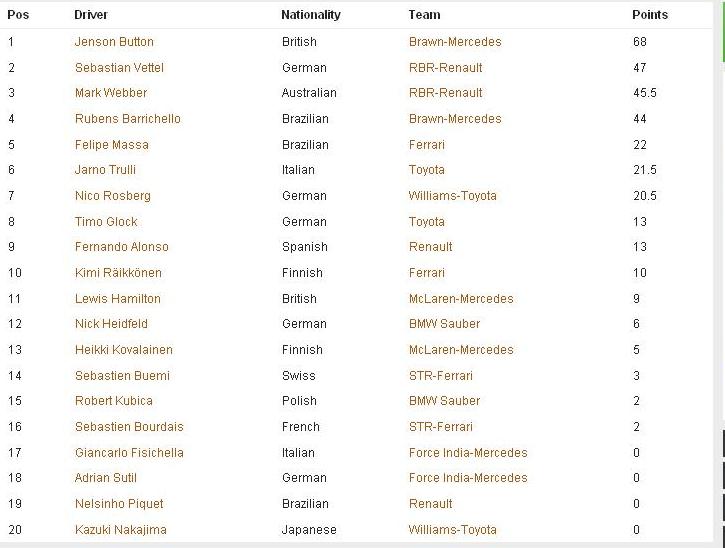Open Brawn-Mercedes team link in Button's row
Viewport: 725px width, 548px height.
click(455, 42)
